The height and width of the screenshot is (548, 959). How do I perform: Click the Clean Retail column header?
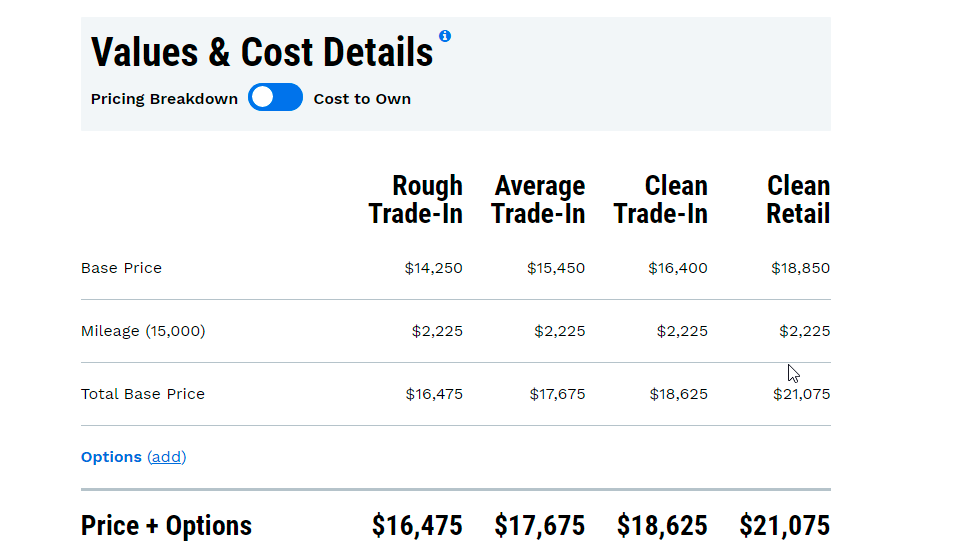coord(798,200)
